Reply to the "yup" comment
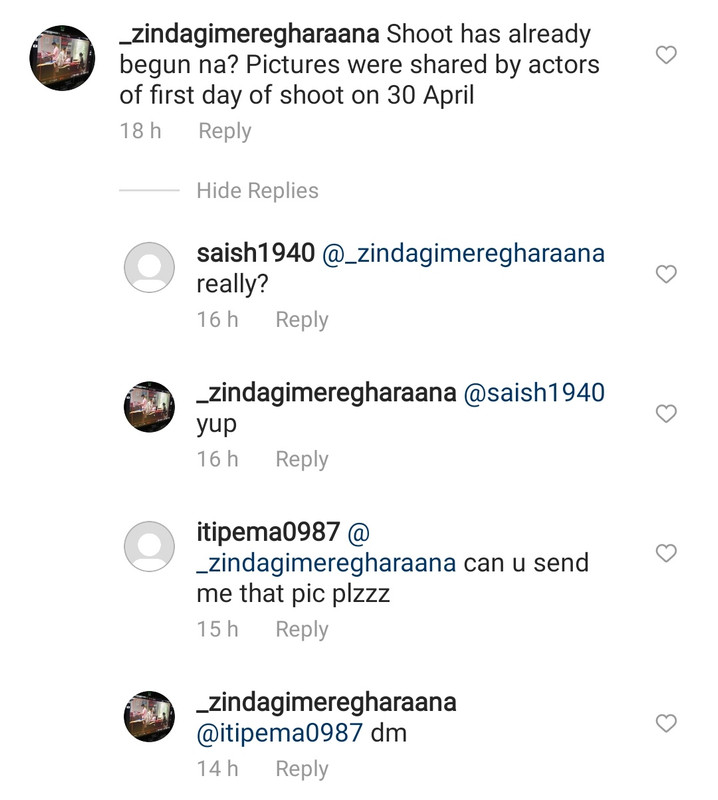The height and width of the screenshot is (800, 718). click(302, 459)
